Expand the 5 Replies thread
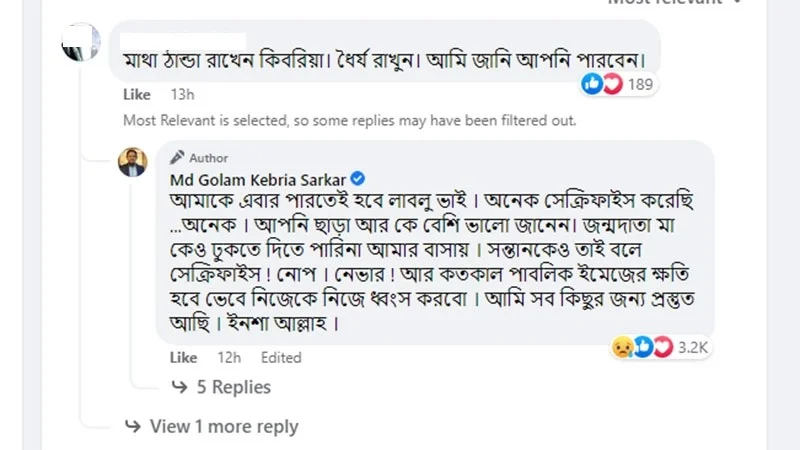The height and width of the screenshot is (450, 800). (x=233, y=387)
